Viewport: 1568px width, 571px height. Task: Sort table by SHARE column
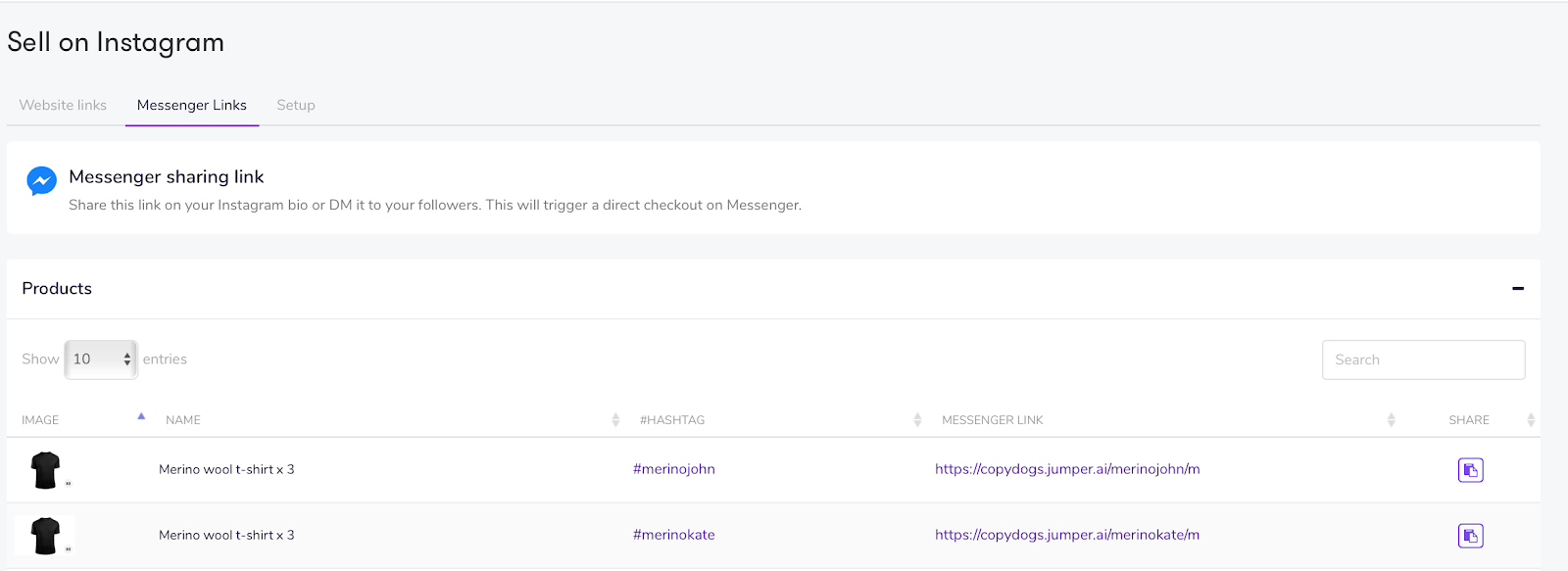coord(1469,420)
